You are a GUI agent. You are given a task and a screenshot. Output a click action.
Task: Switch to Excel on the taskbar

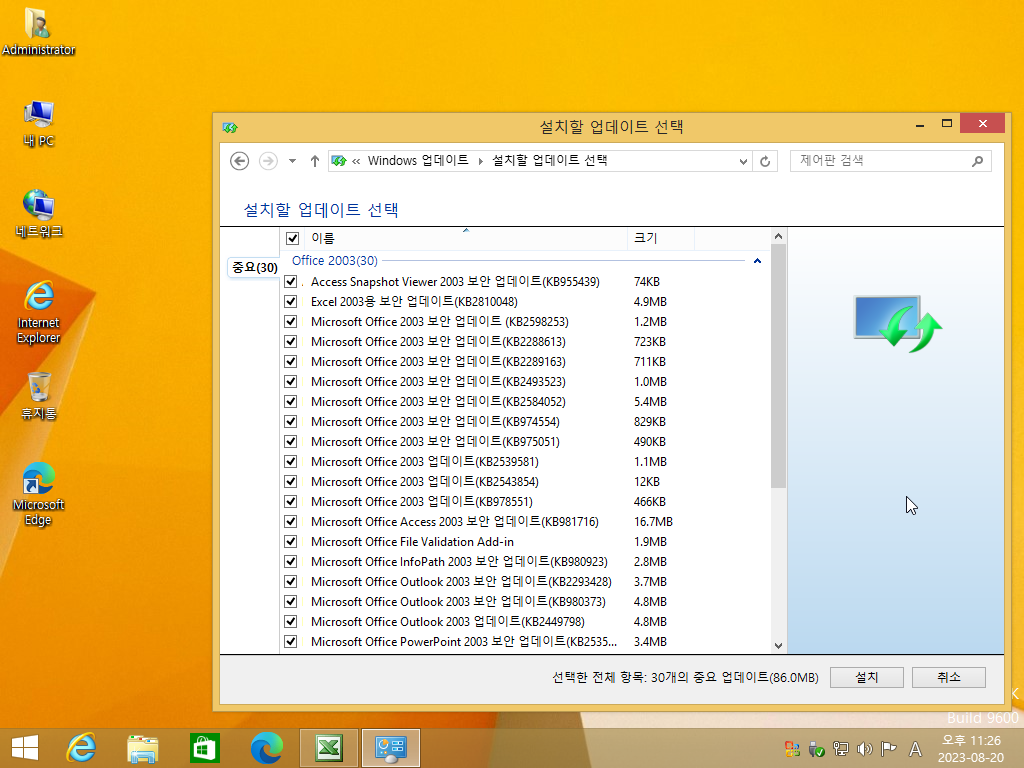328,748
